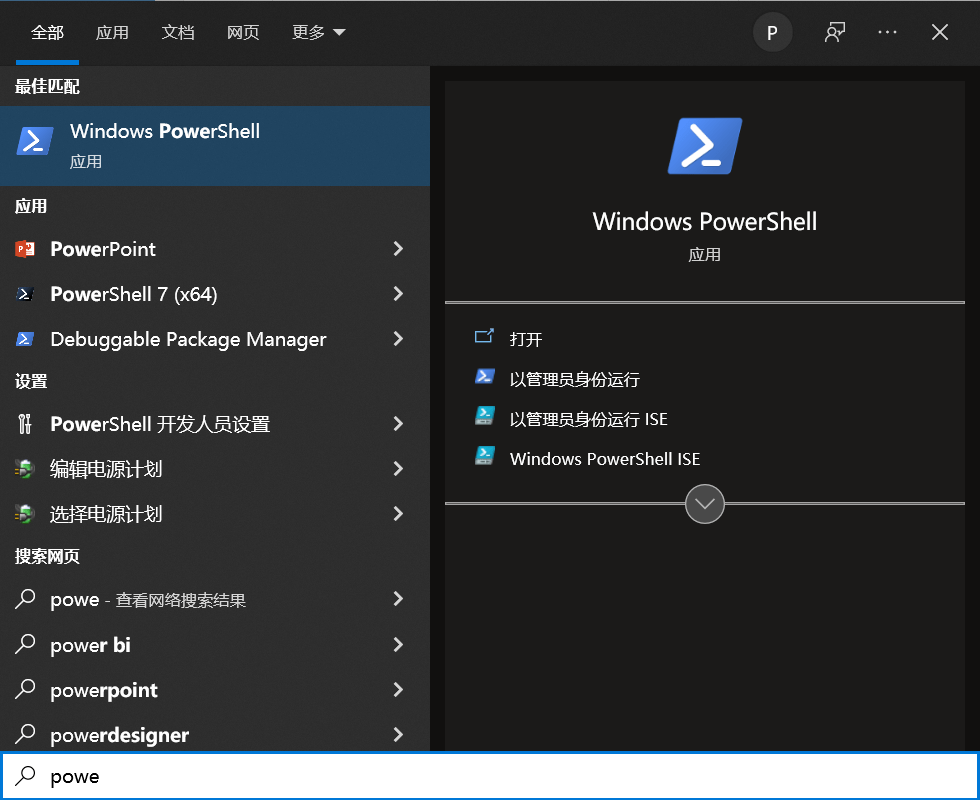
Task: Expand PowerShell 开发人员设置 details arrow
Action: 398,424
